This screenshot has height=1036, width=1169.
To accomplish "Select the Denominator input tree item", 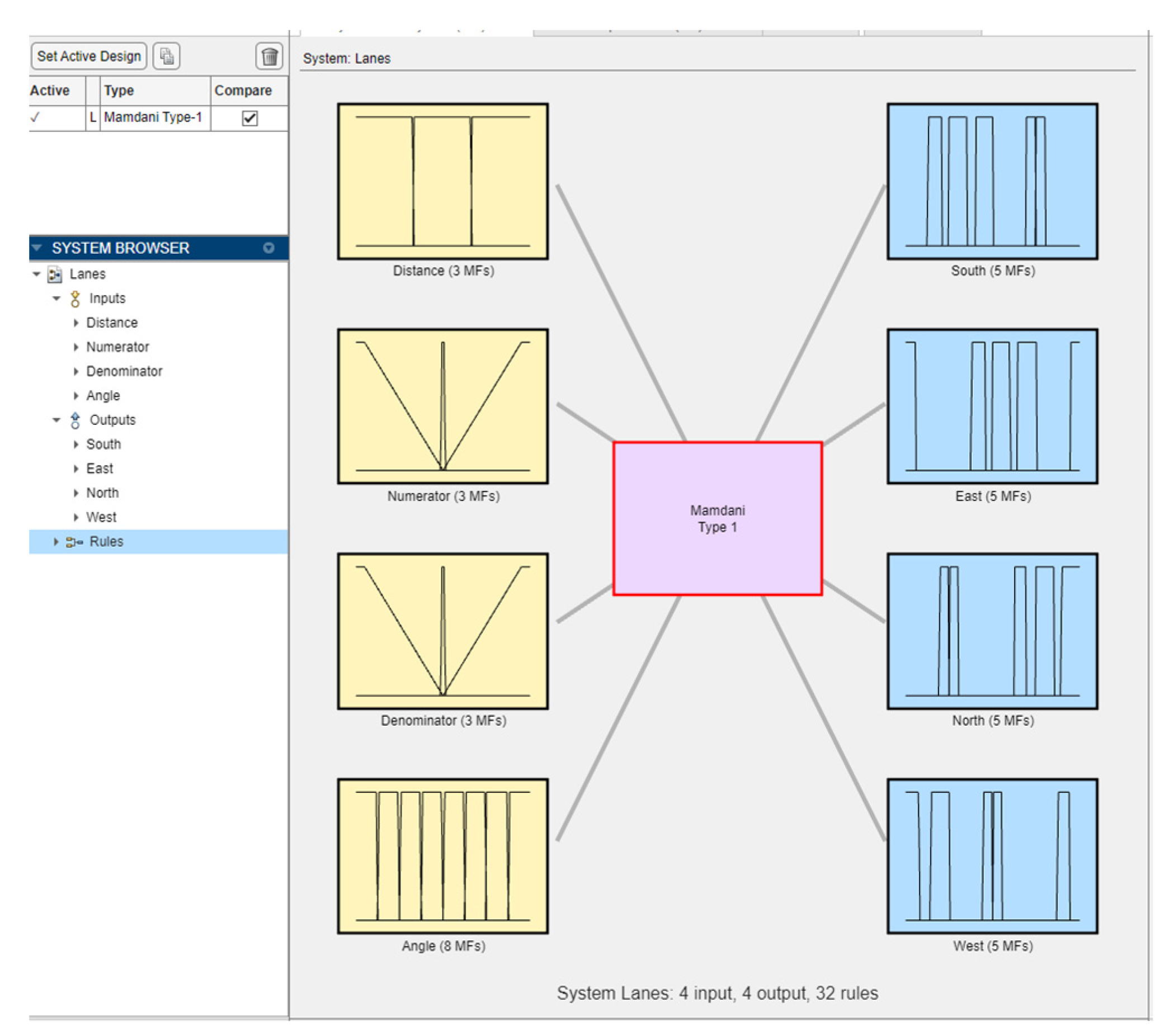I will tap(124, 372).
